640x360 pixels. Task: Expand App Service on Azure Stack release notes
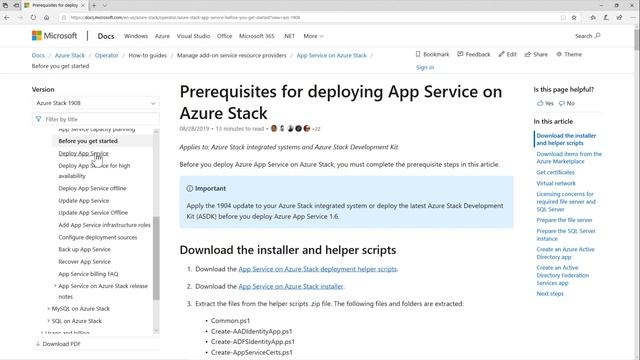pyautogui.click(x=55, y=286)
